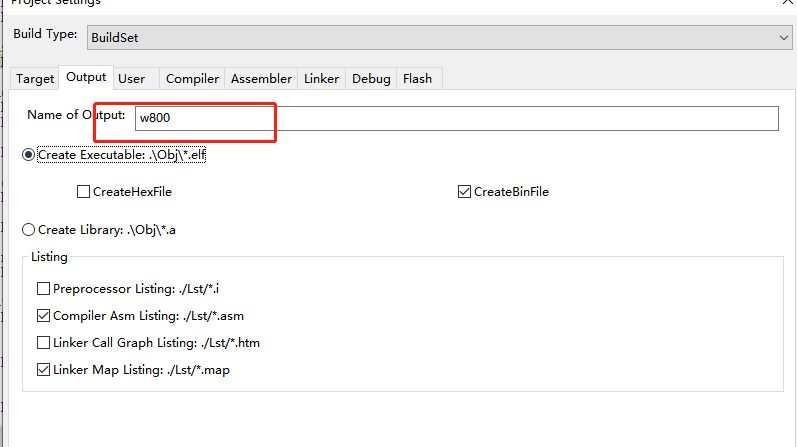Select the Output tab
Image resolution: width=797 pixels, height=447 pixels.
pyautogui.click(x=86, y=77)
